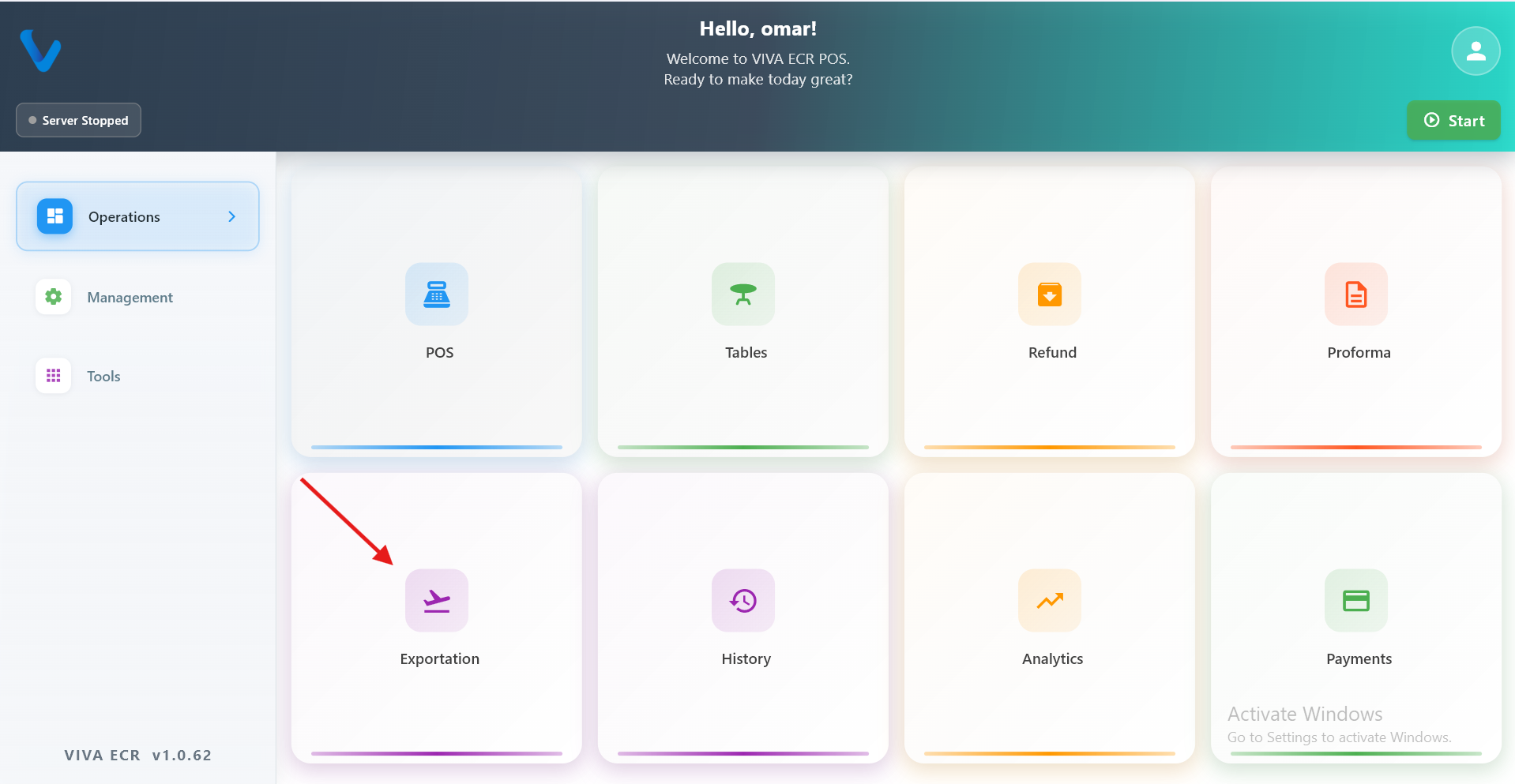Open the Analytics trending chart icon
Screen dimensions: 1515x784
[1050, 600]
